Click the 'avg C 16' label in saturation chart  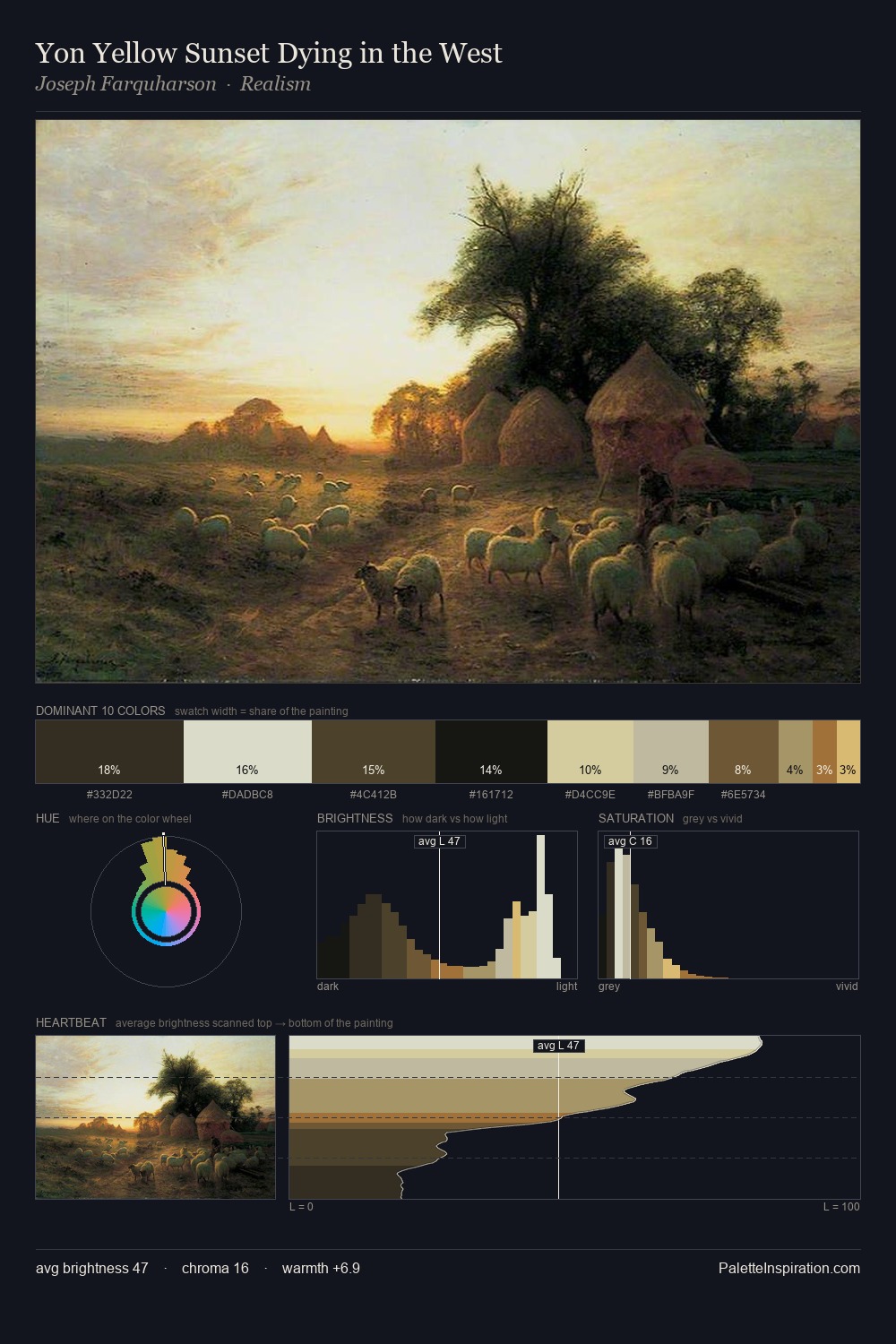point(630,841)
